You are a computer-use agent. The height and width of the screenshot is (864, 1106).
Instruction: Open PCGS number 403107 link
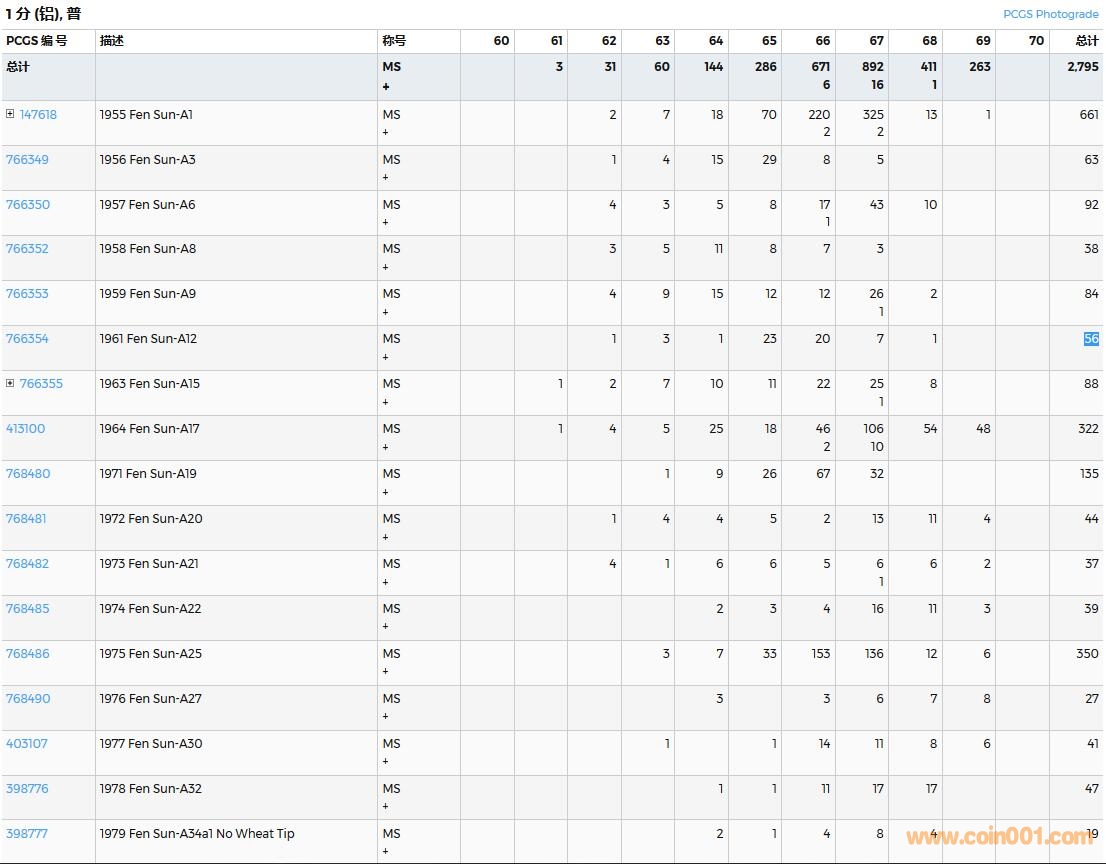[26, 743]
